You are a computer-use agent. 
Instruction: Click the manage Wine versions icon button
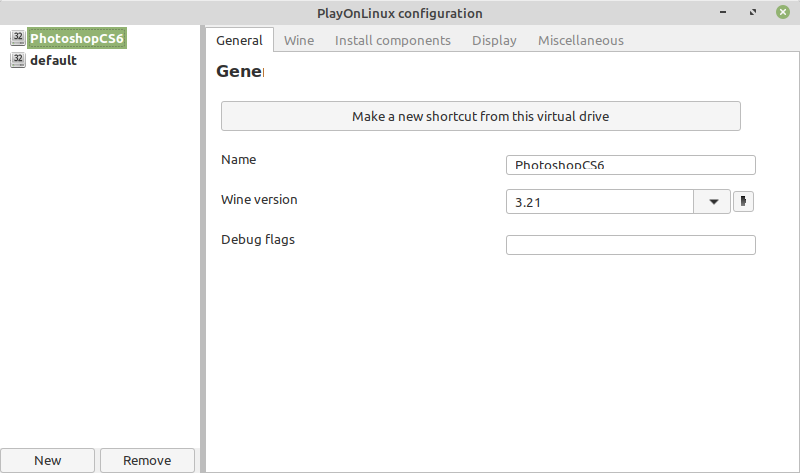(743, 201)
